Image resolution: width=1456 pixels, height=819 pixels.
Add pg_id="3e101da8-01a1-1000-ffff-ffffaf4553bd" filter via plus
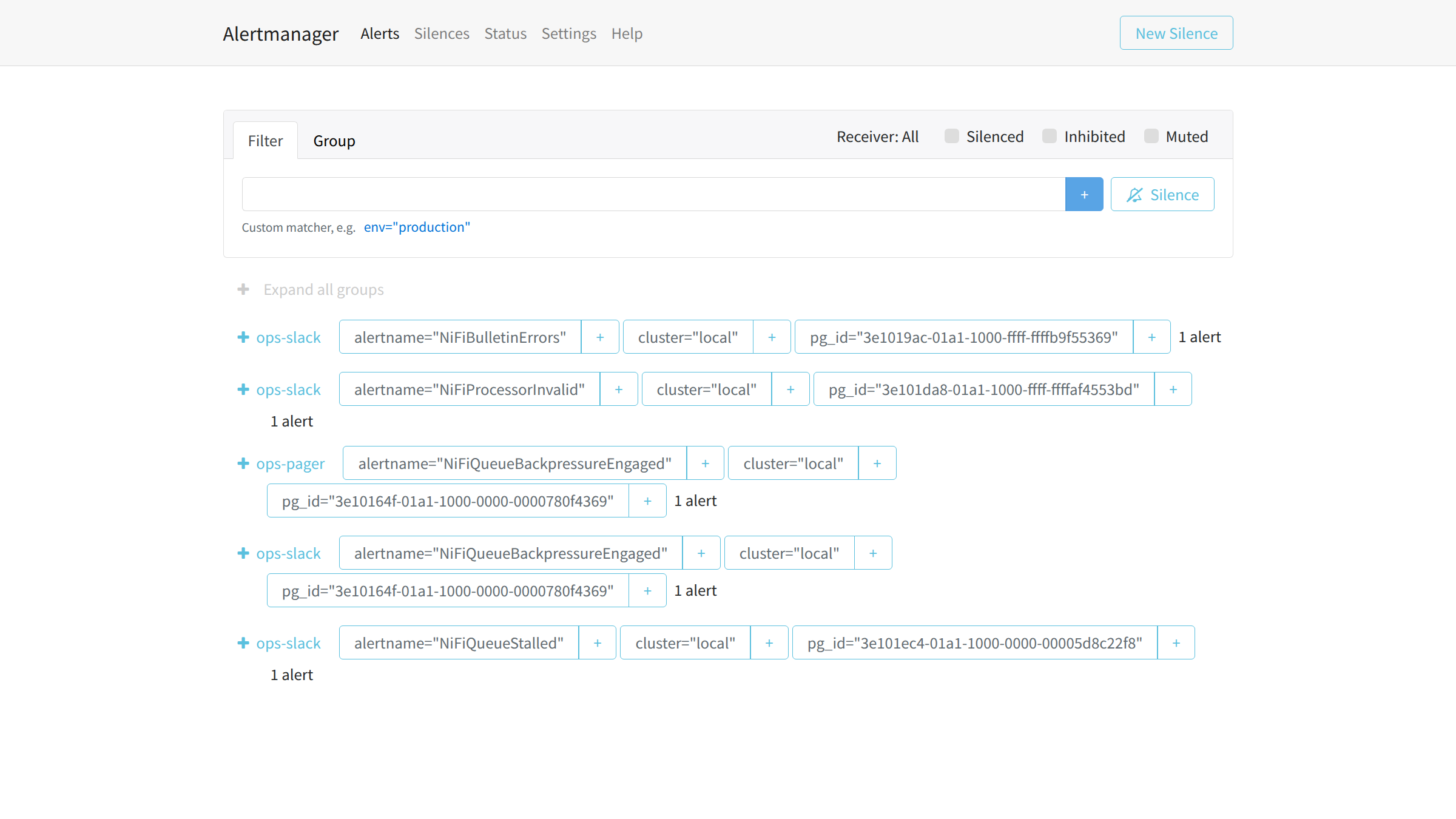pos(1173,389)
